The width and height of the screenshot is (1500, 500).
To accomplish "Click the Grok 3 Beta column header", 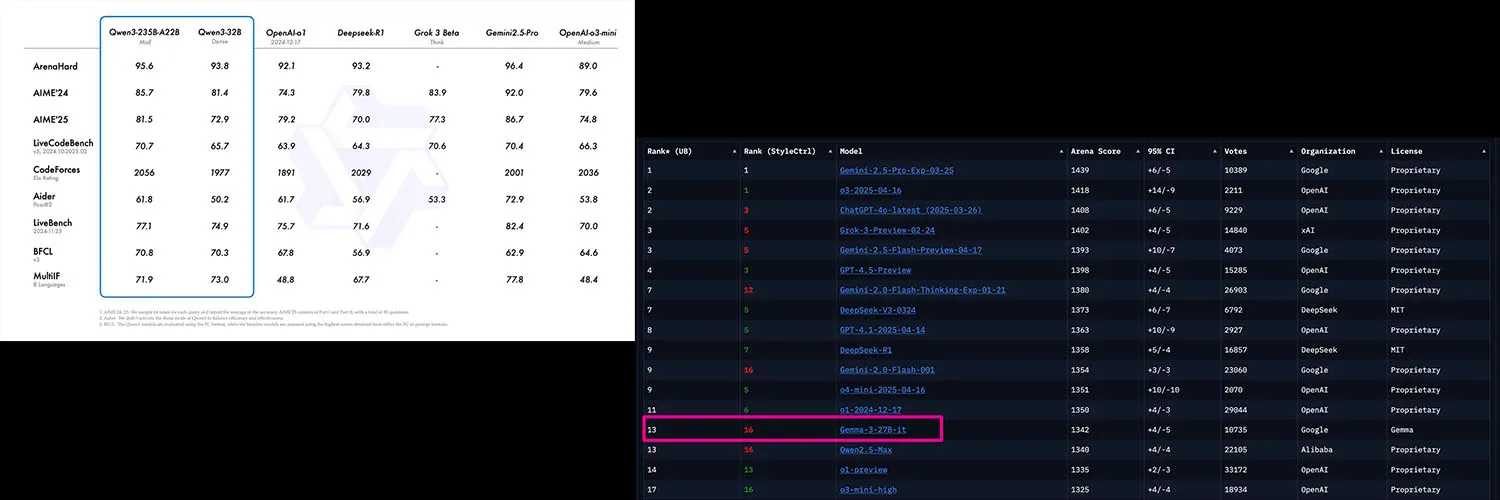I will pyautogui.click(x=436, y=32).
